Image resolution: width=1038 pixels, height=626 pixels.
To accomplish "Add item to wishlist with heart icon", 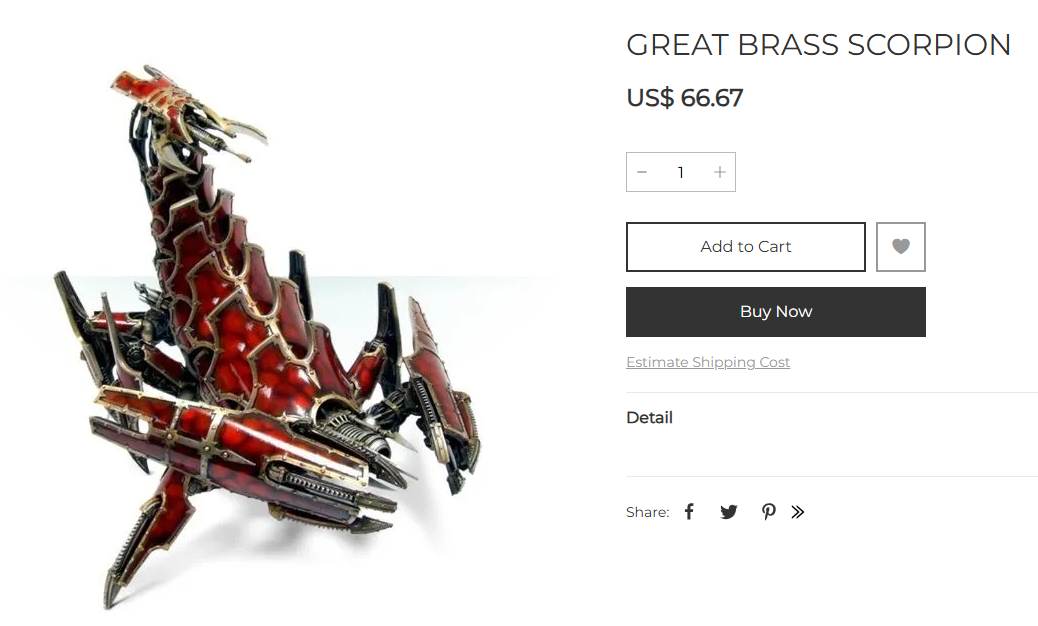I will point(900,247).
